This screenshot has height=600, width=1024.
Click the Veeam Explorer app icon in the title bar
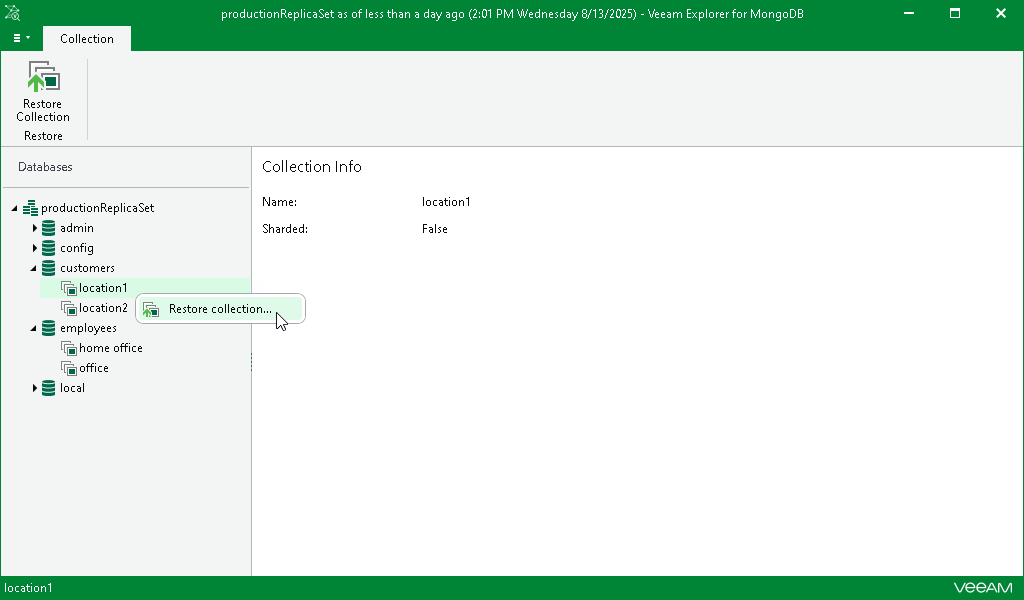coord(12,13)
